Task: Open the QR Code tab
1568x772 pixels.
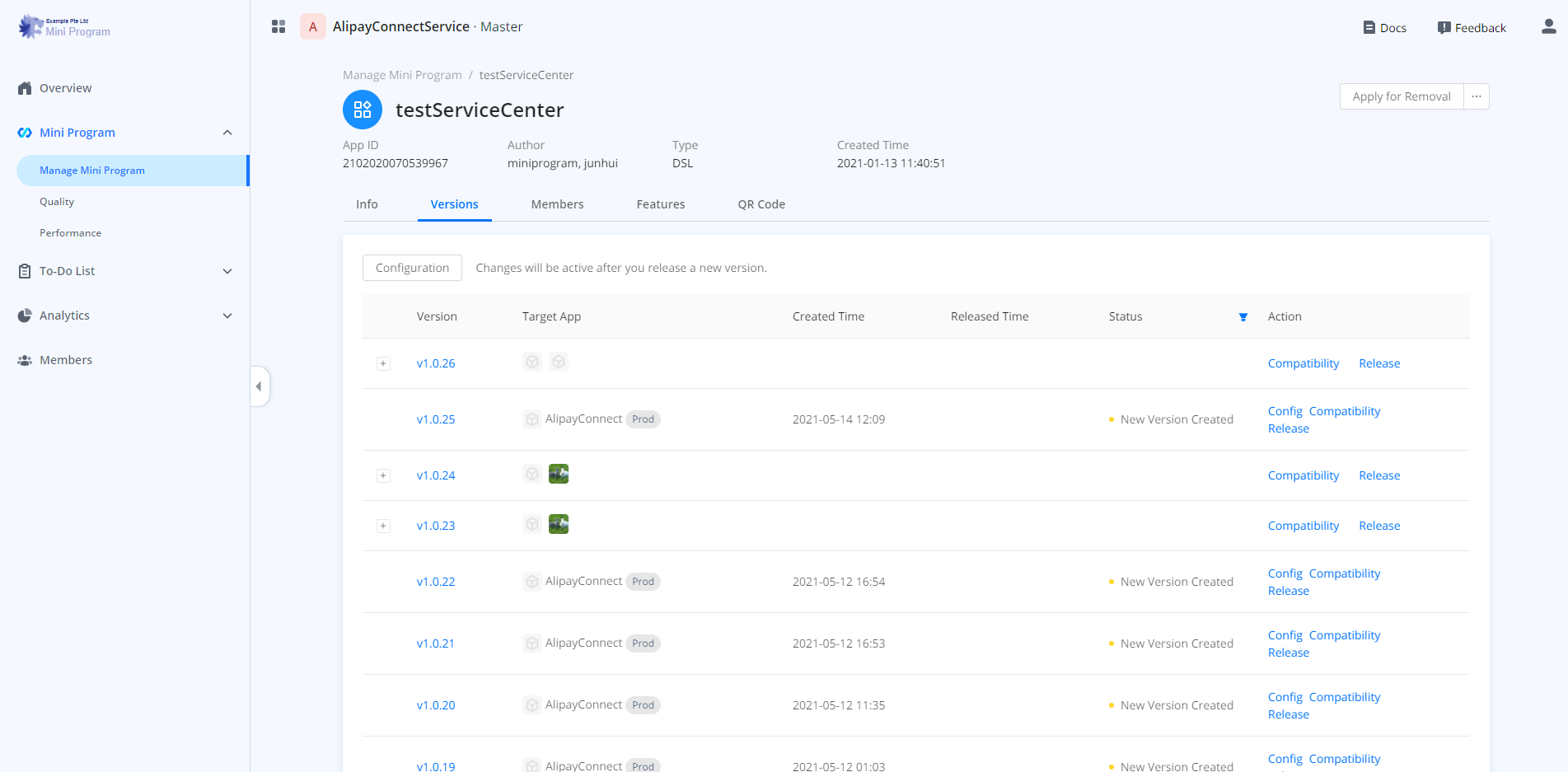Action: point(761,204)
